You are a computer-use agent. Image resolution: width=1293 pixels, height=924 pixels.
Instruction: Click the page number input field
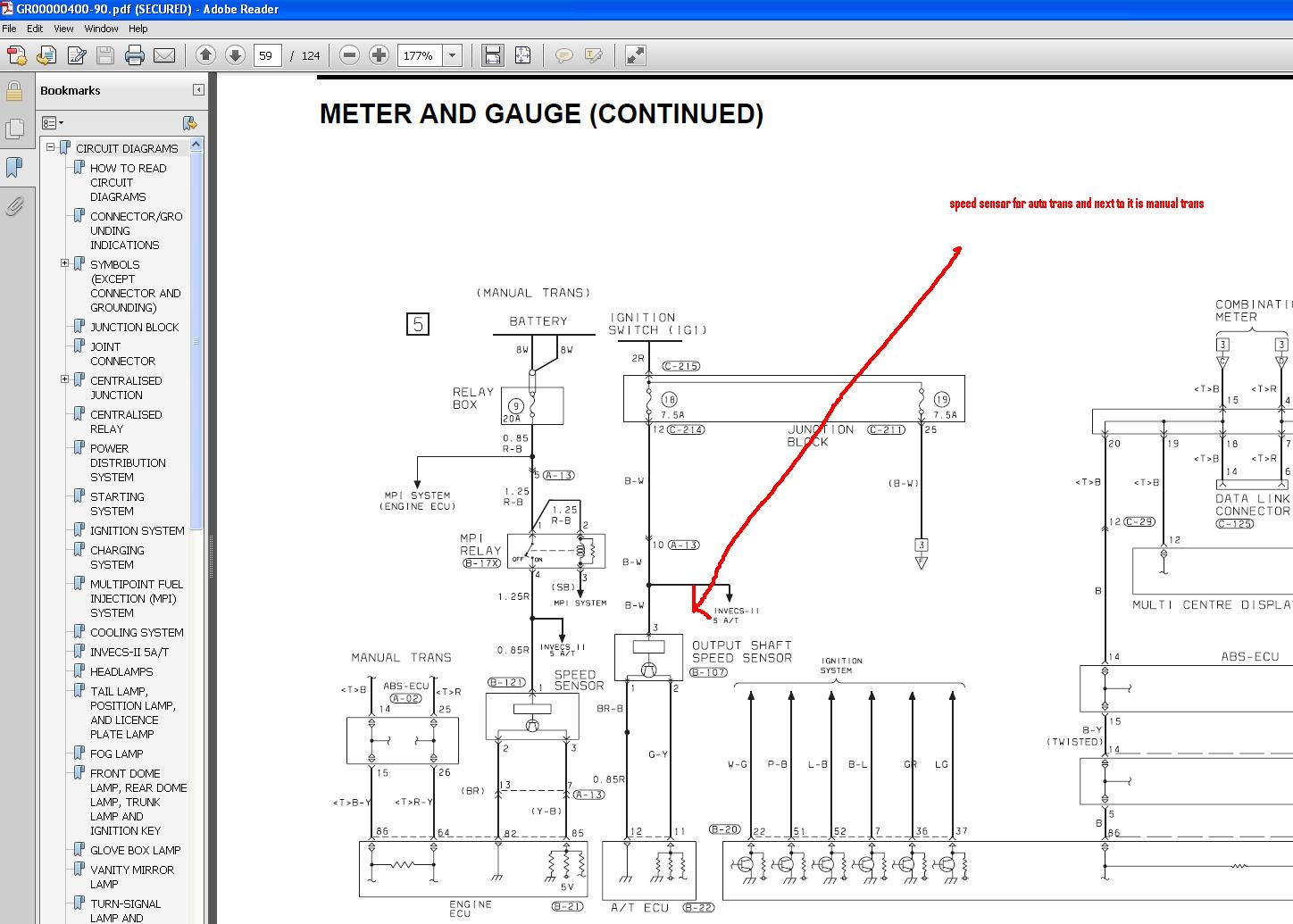[267, 55]
